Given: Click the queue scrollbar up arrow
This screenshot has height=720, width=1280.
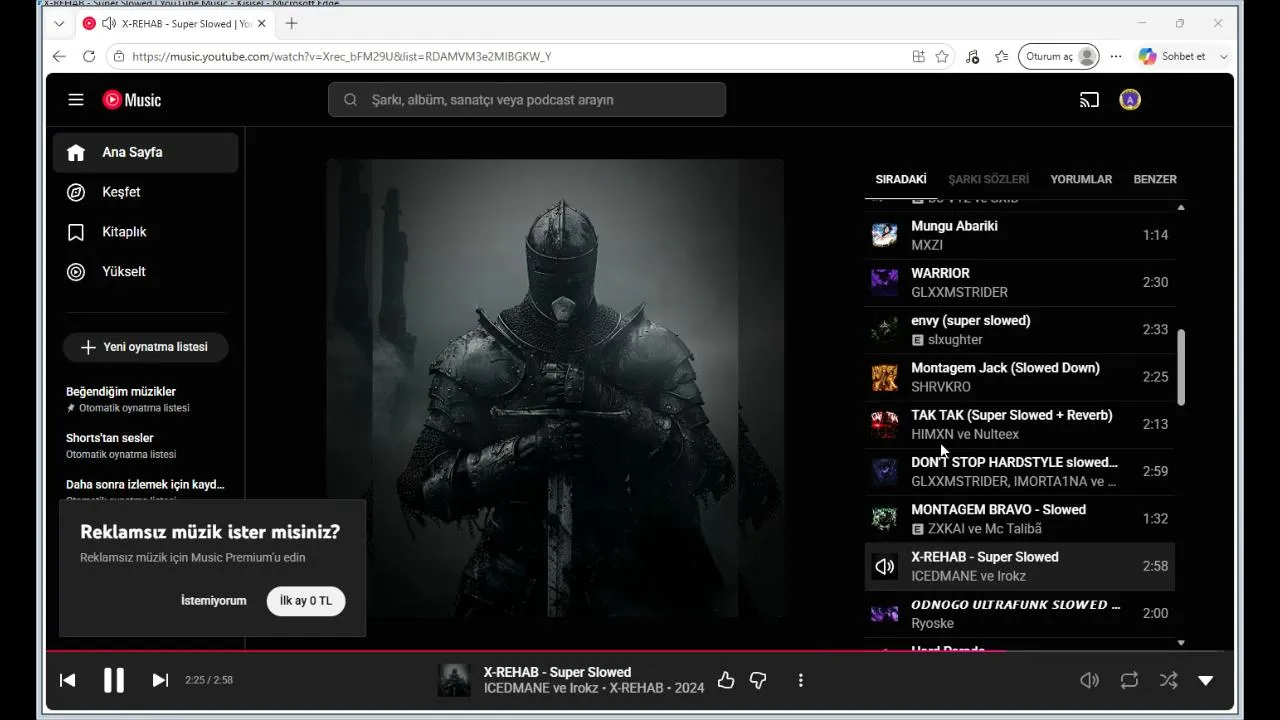Looking at the screenshot, I should point(1181,207).
